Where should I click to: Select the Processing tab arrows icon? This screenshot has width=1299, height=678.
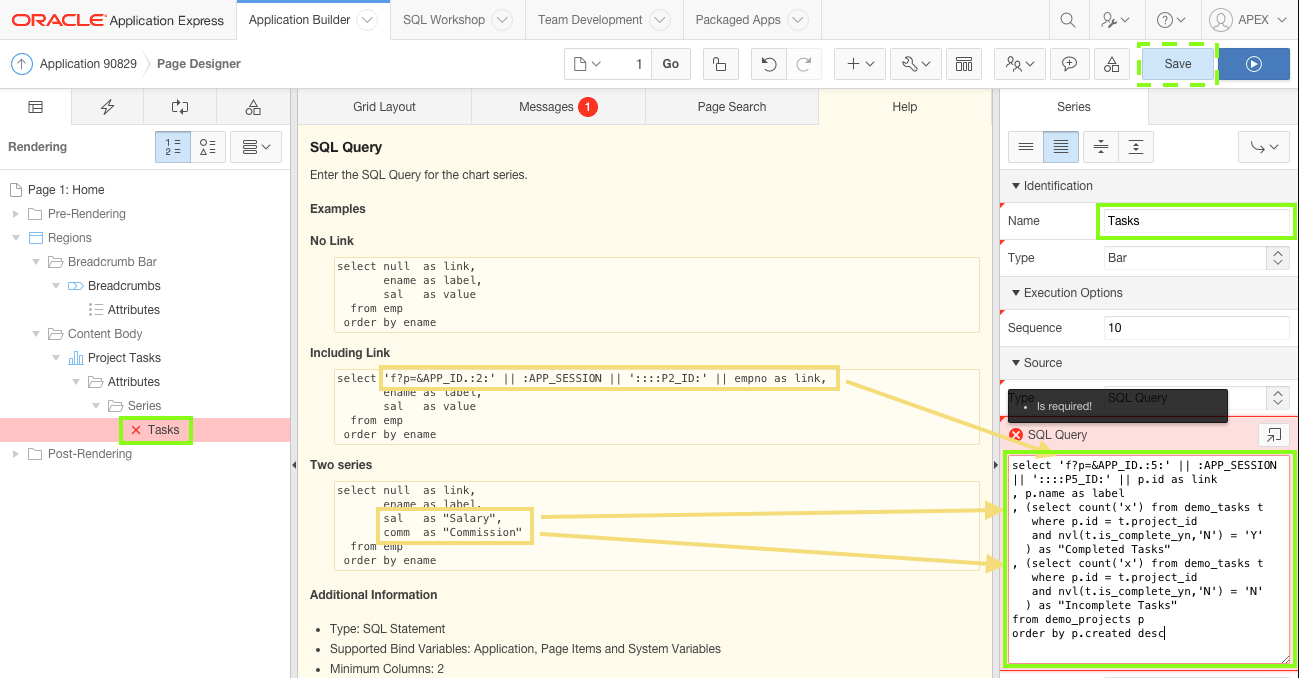[x=178, y=107]
